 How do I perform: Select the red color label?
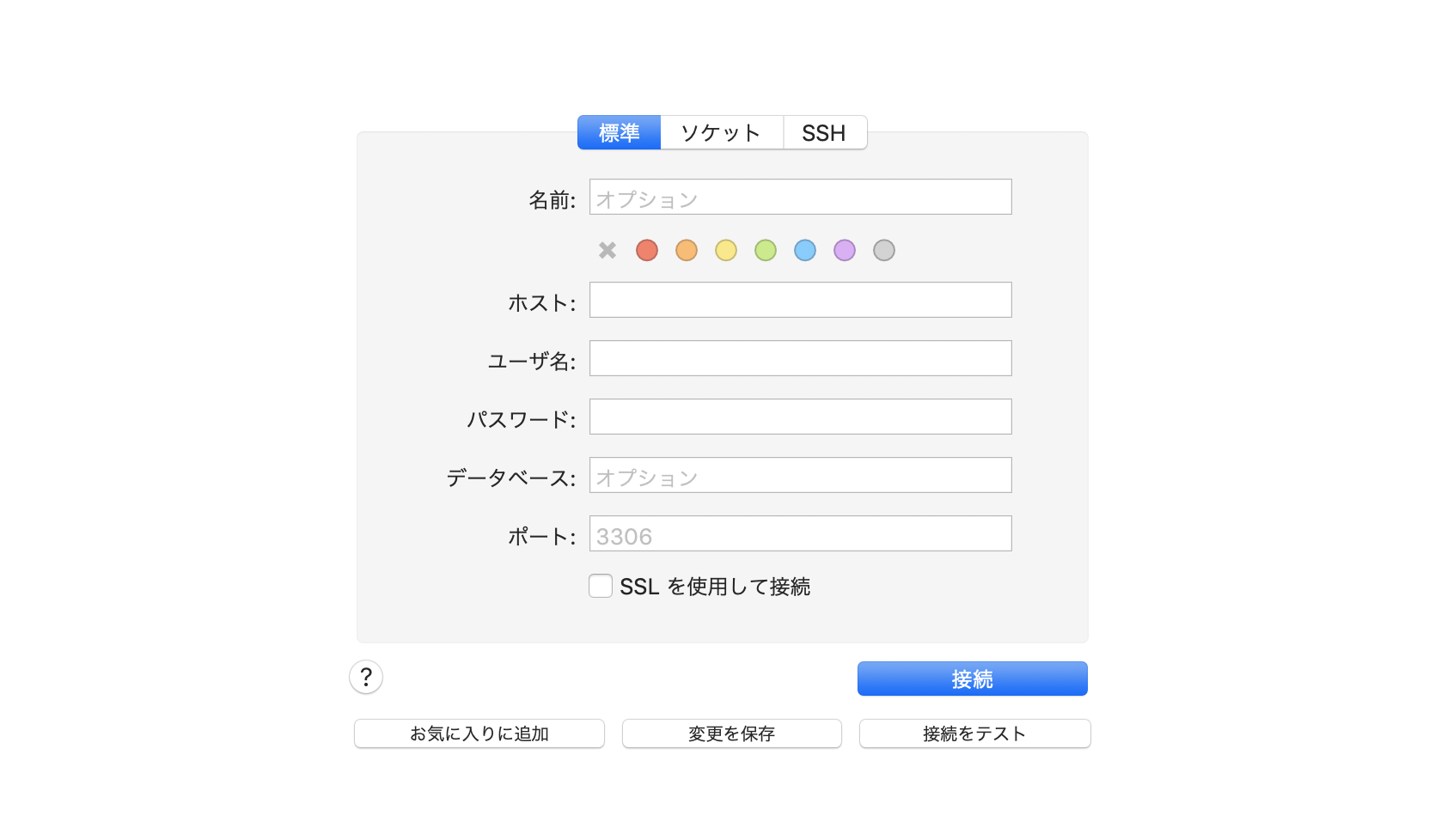pyautogui.click(x=647, y=250)
